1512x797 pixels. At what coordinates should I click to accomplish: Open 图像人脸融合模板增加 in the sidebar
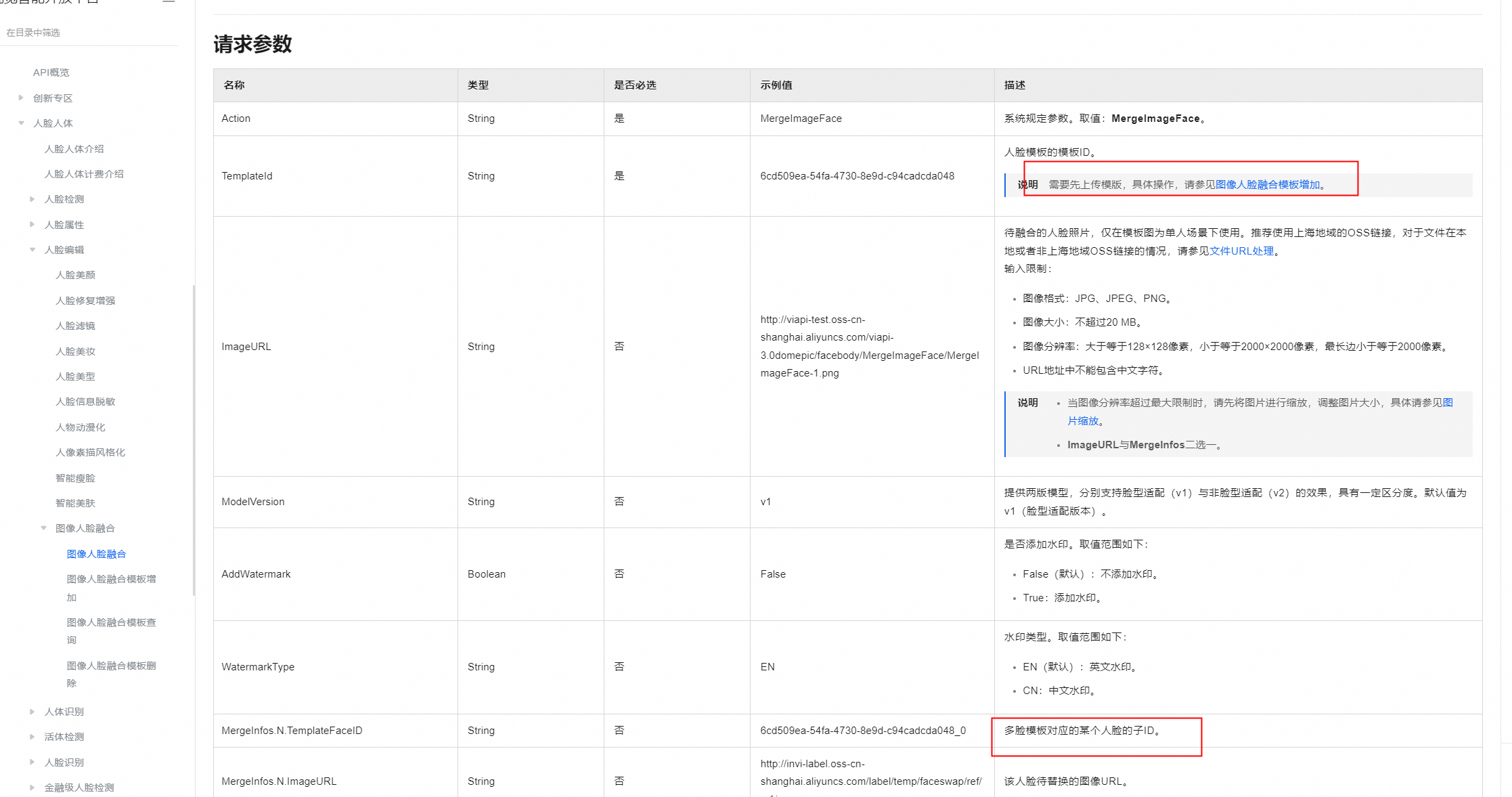112,588
